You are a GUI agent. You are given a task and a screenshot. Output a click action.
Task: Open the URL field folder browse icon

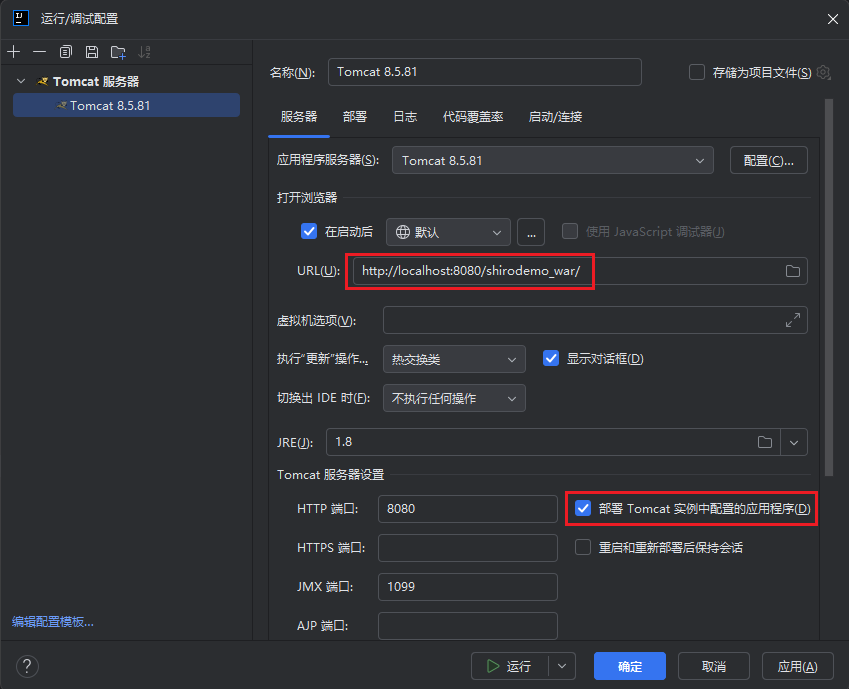(793, 271)
